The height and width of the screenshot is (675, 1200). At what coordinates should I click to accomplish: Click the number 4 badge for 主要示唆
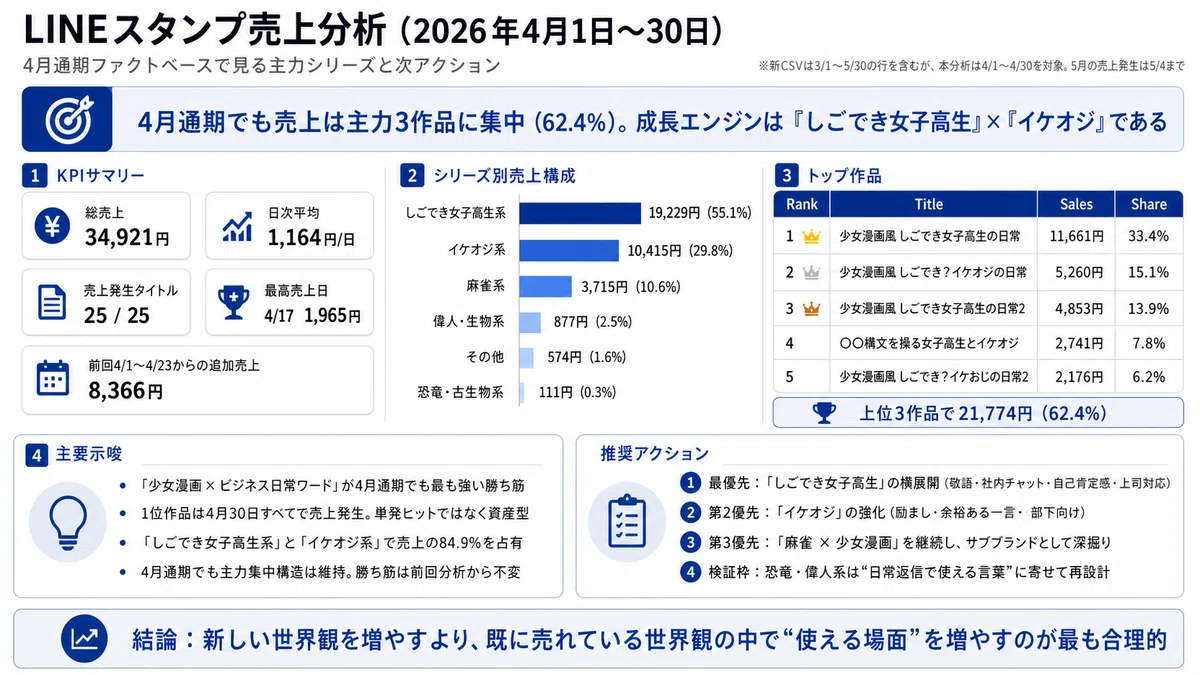[35, 455]
